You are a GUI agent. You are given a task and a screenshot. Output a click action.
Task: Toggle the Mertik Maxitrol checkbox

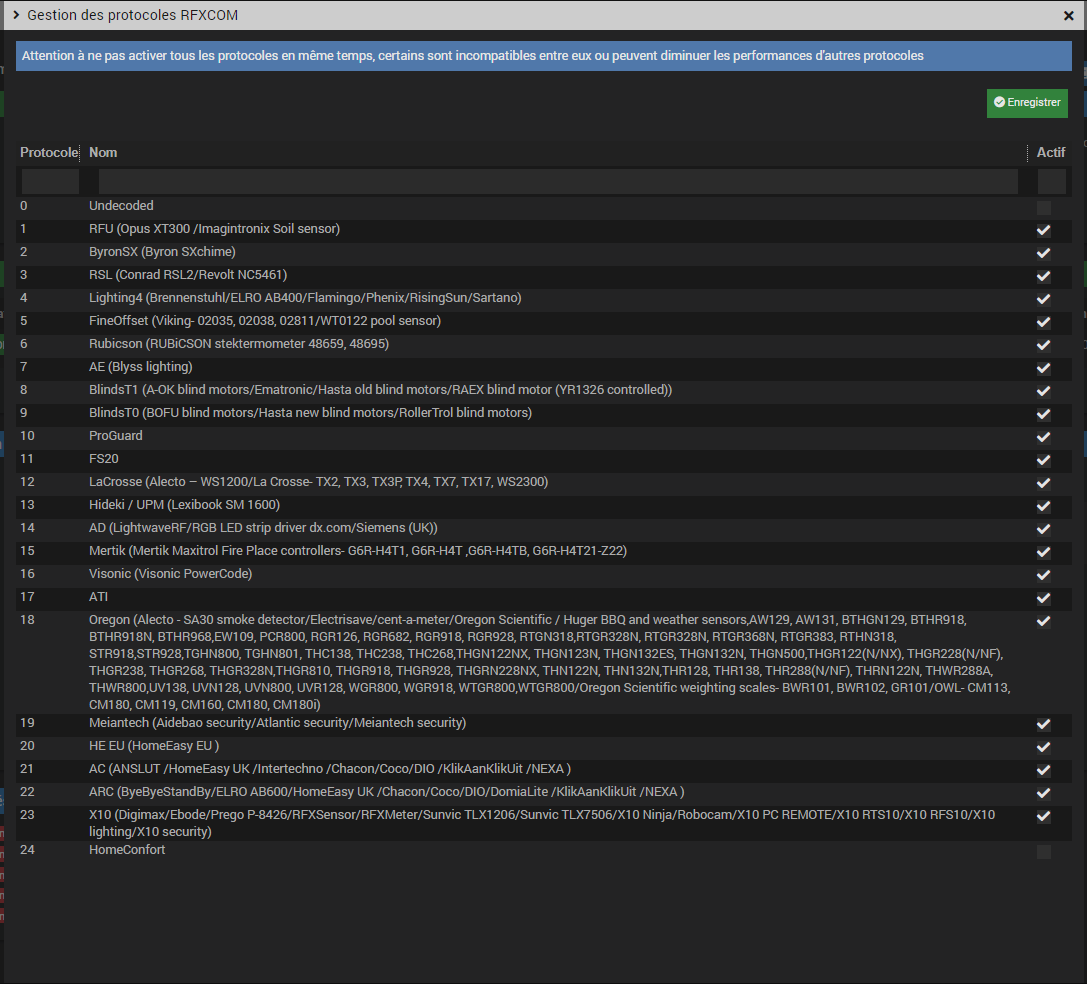point(1043,552)
